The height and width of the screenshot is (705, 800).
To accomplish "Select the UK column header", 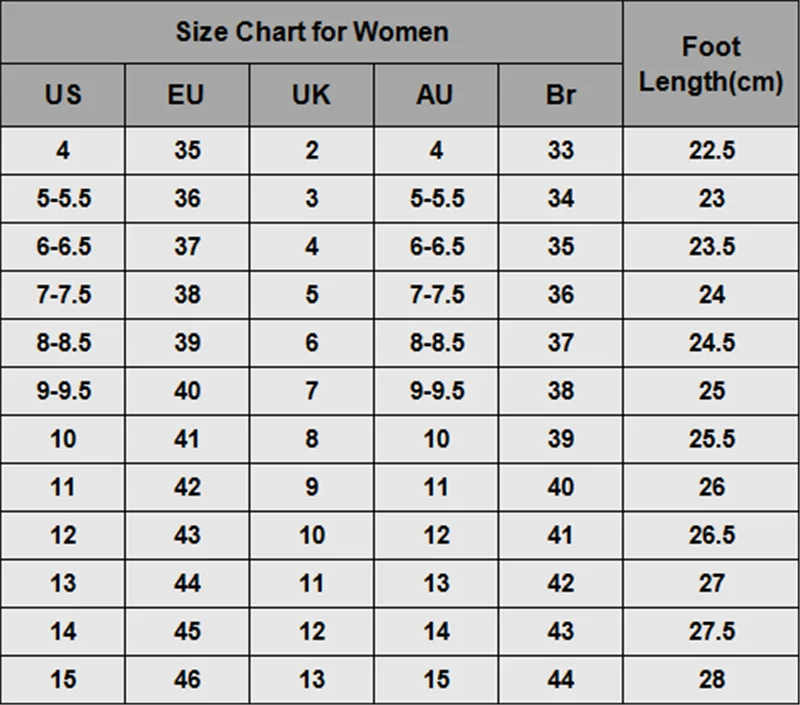I will coord(311,94).
